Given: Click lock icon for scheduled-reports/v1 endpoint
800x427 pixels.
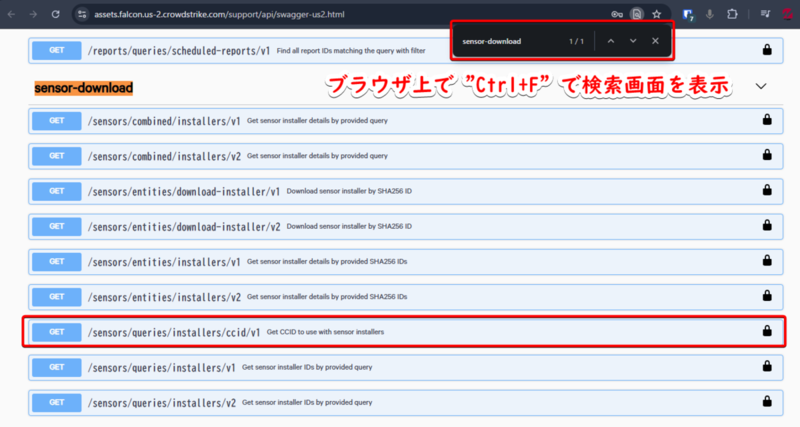Looking at the screenshot, I should pyautogui.click(x=767, y=49).
